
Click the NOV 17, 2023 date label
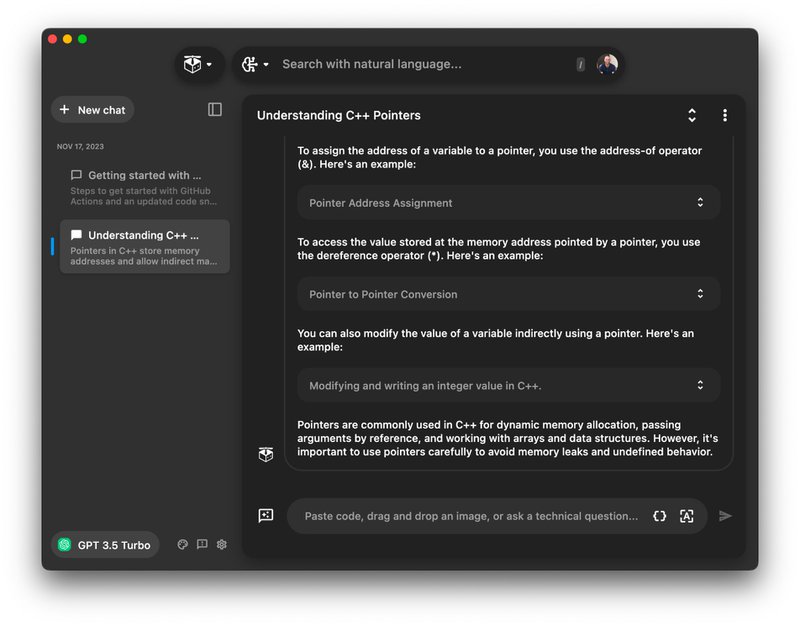tap(80, 146)
